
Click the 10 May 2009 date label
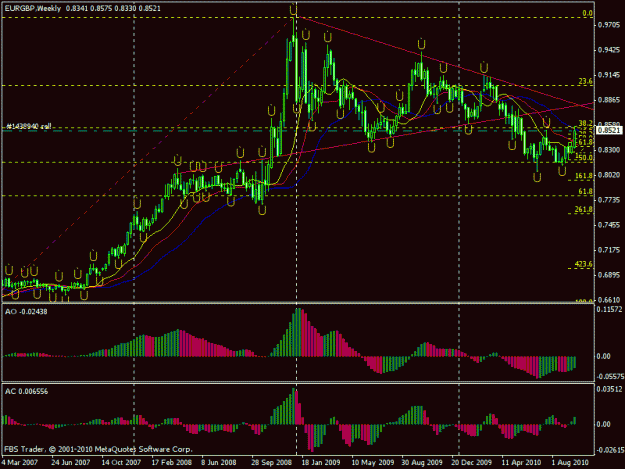click(x=373, y=463)
